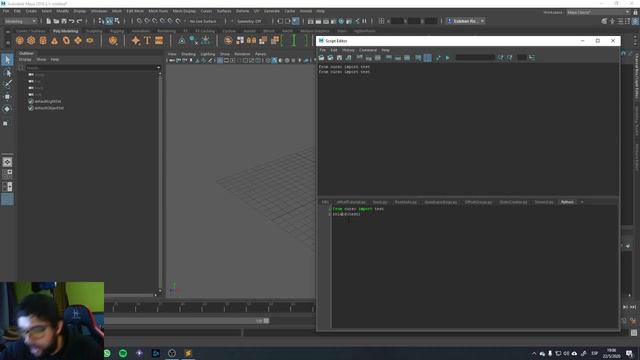The width and height of the screenshot is (640, 360).
Task: Click the Undo arrow icon
Action: coord(72,21)
